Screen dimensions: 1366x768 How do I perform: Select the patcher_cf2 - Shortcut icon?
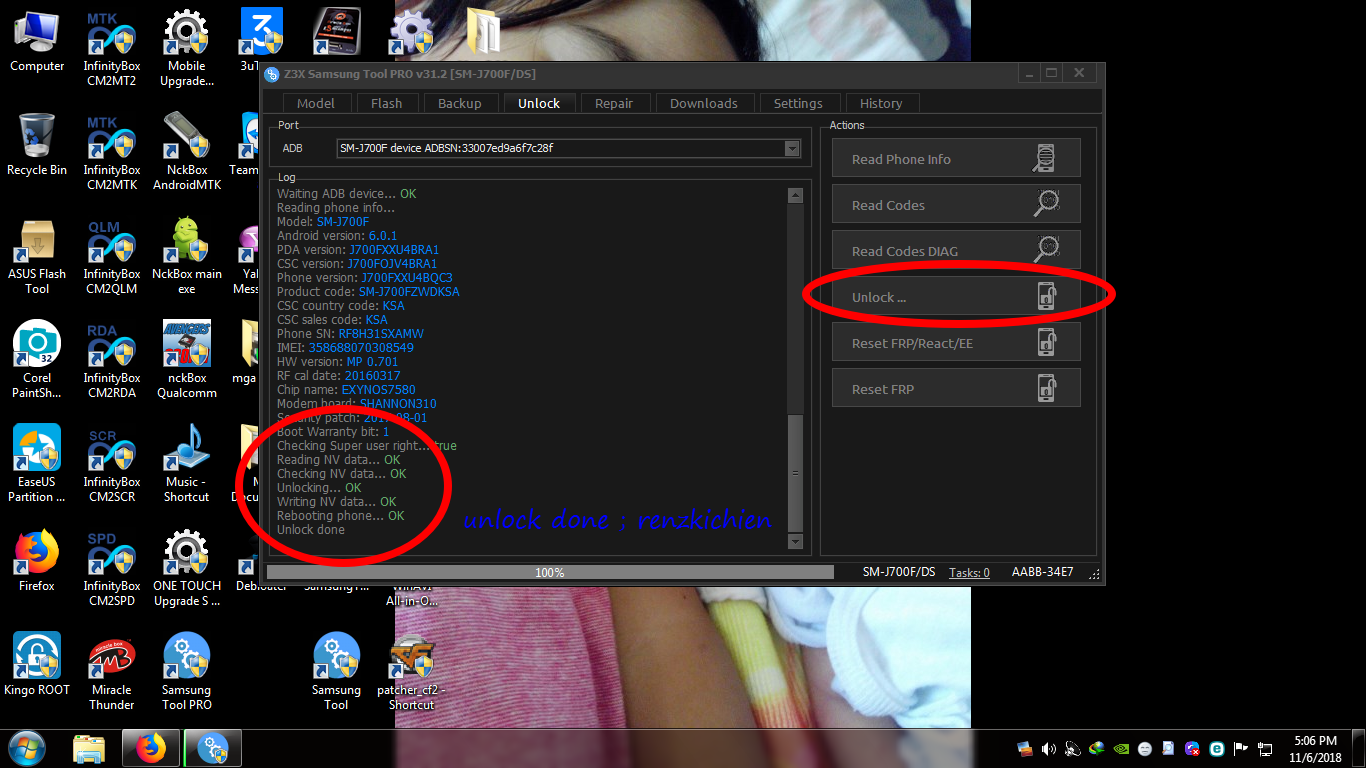(412, 671)
